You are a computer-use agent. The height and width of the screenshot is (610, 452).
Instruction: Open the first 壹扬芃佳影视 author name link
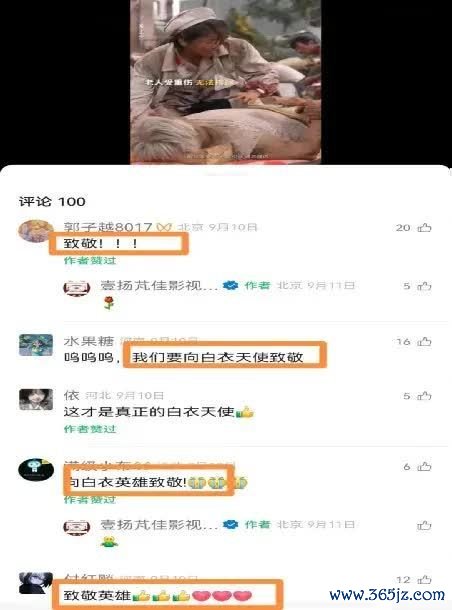(x=159, y=285)
